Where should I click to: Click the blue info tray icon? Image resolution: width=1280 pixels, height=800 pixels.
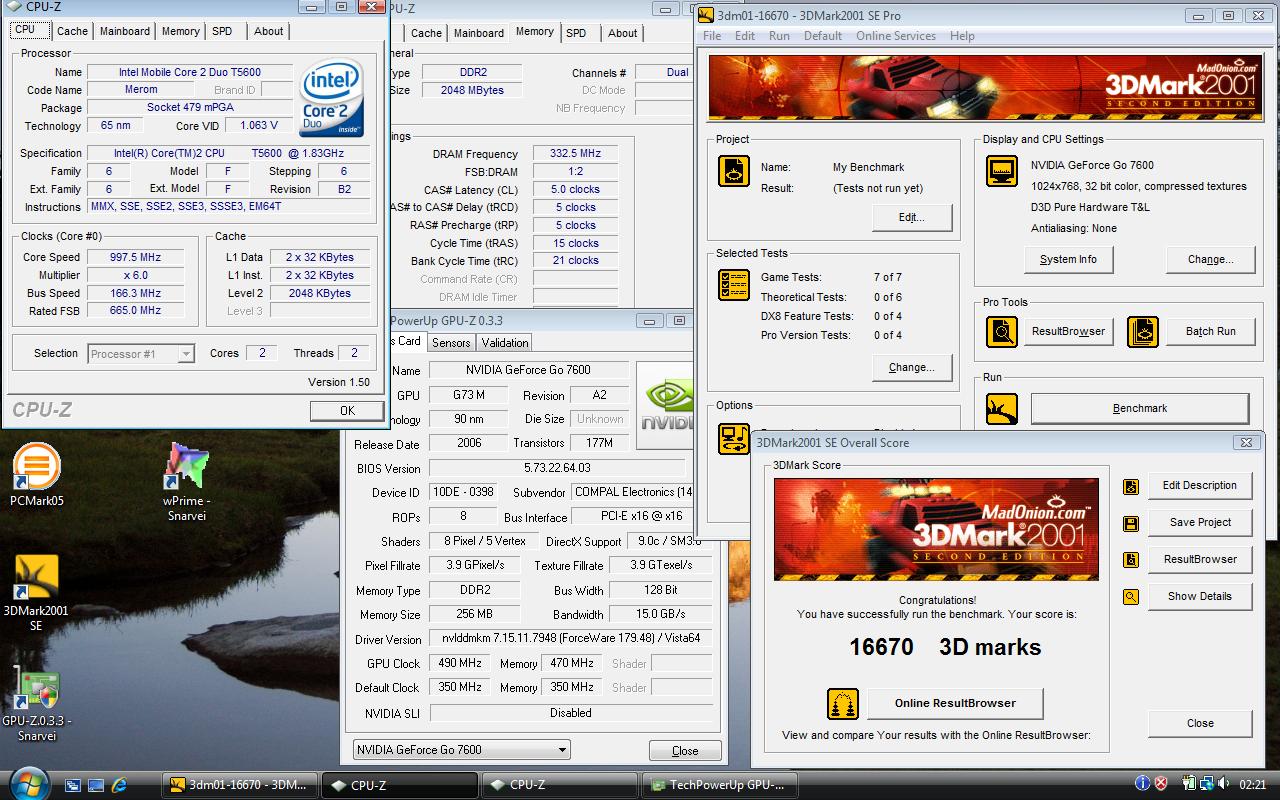(1142, 784)
